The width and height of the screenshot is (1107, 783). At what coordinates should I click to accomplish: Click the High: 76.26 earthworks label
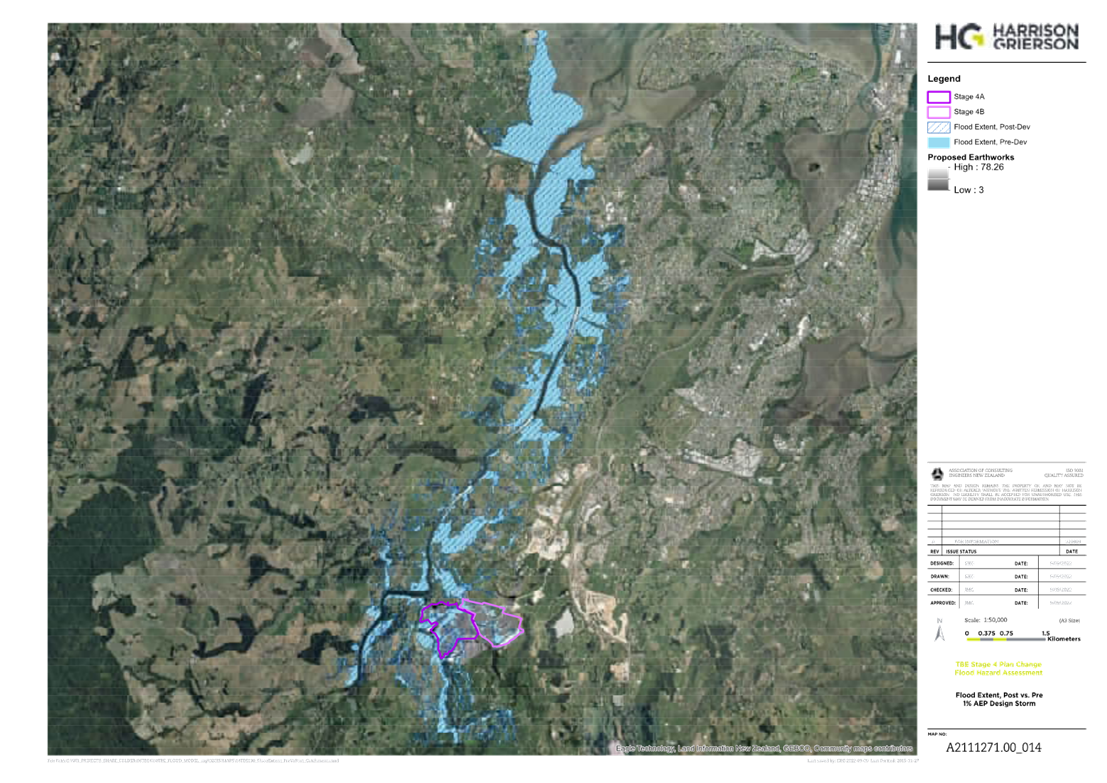(x=981, y=168)
